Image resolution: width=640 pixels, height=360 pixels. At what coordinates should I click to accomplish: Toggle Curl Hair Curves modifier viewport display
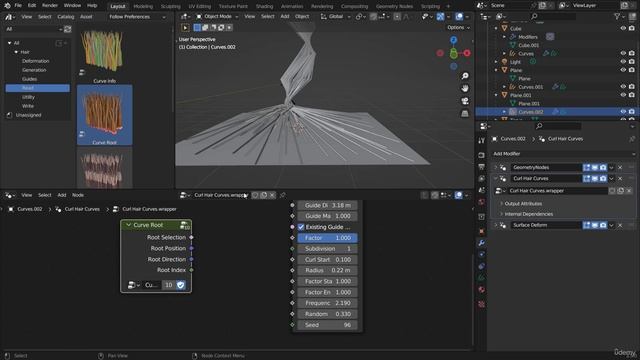pos(595,178)
